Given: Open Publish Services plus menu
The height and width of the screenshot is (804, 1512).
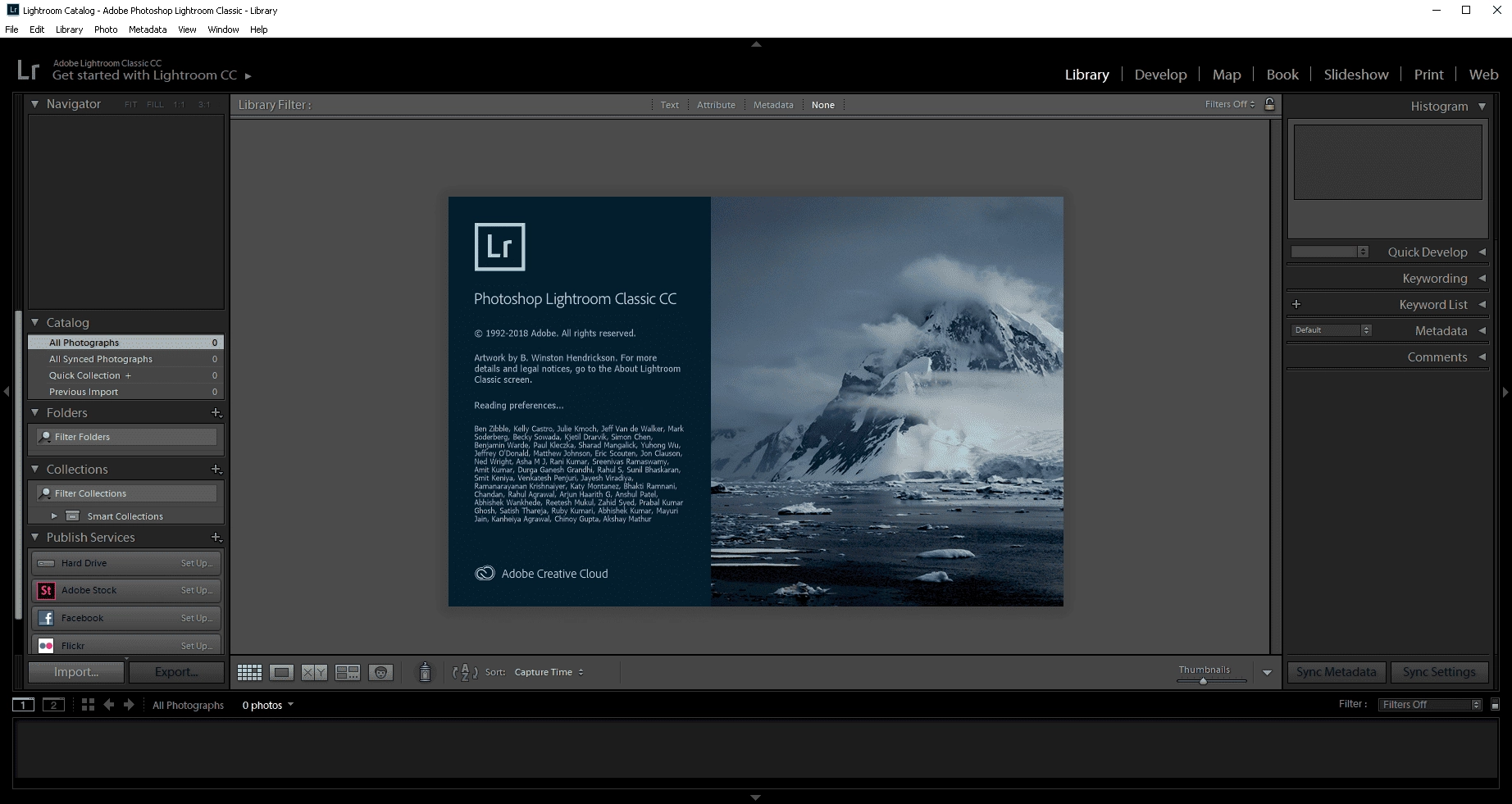Looking at the screenshot, I should [216, 537].
